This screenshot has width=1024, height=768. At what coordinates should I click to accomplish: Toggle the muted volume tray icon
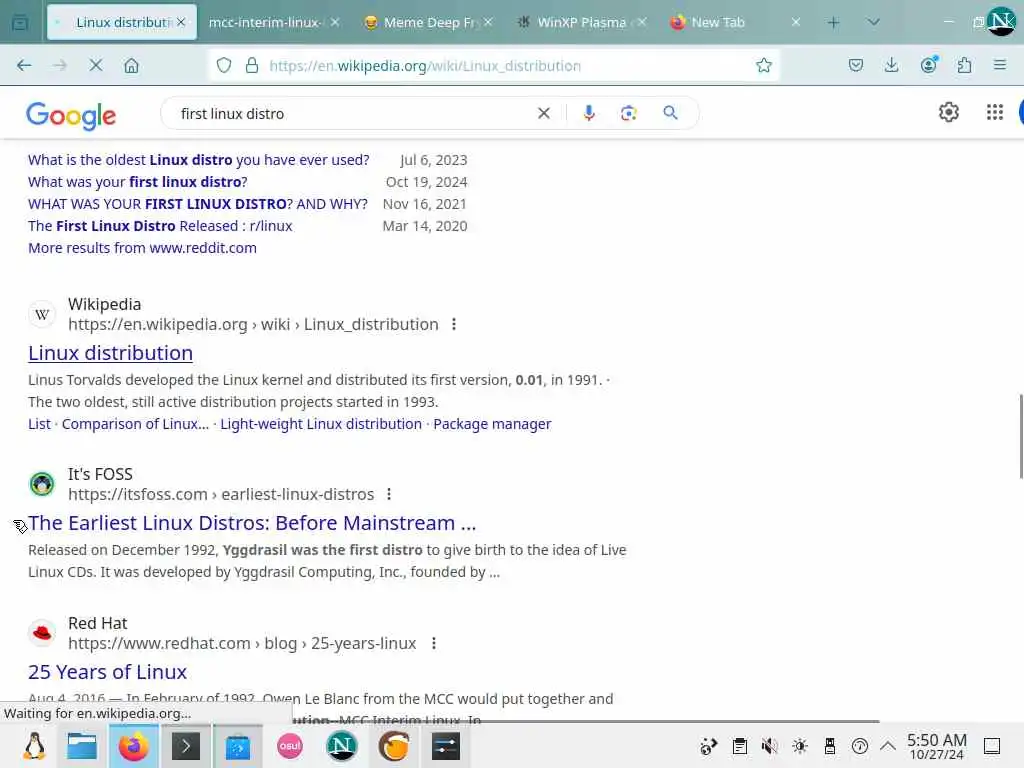click(769, 746)
